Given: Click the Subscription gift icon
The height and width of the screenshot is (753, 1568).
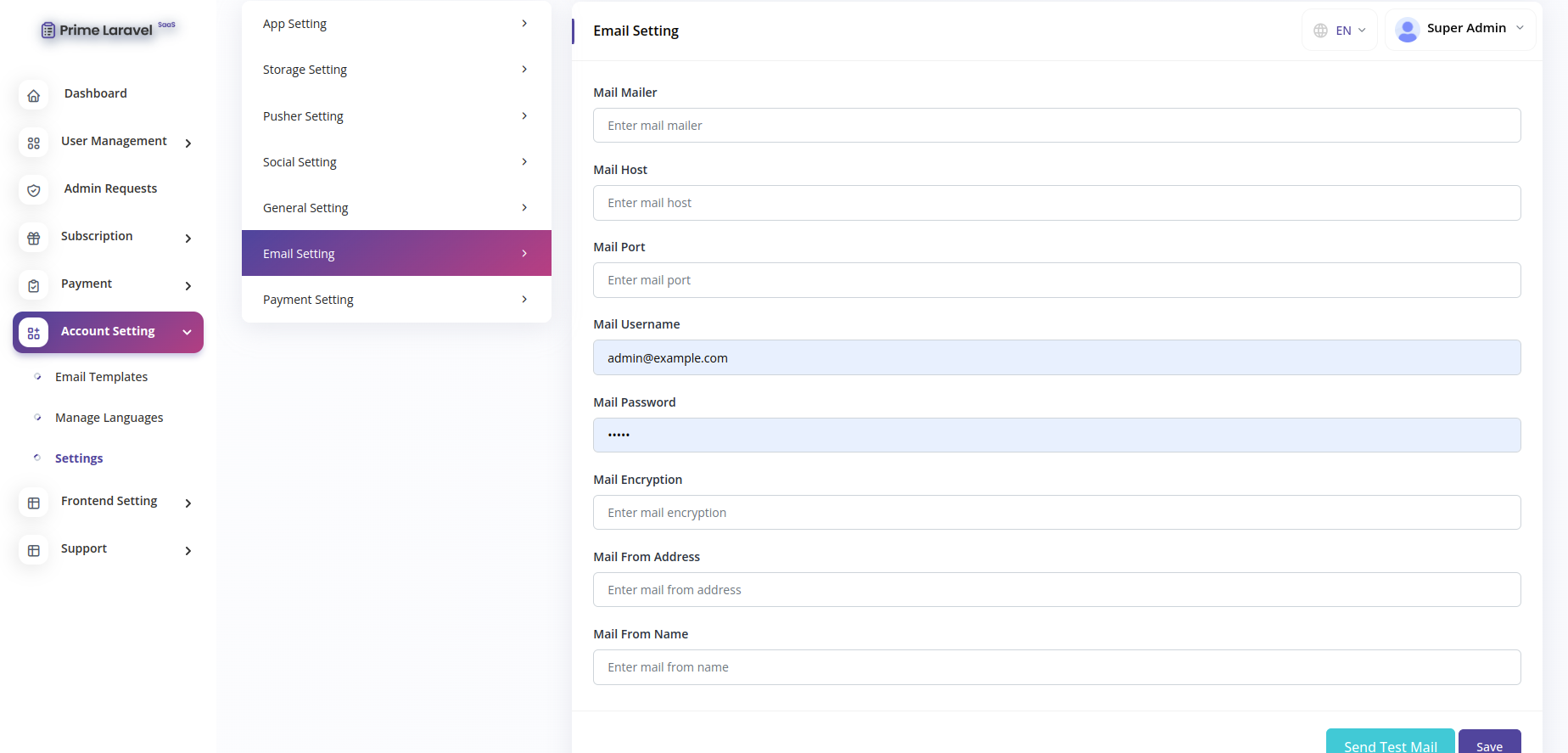Looking at the screenshot, I should tap(34, 239).
